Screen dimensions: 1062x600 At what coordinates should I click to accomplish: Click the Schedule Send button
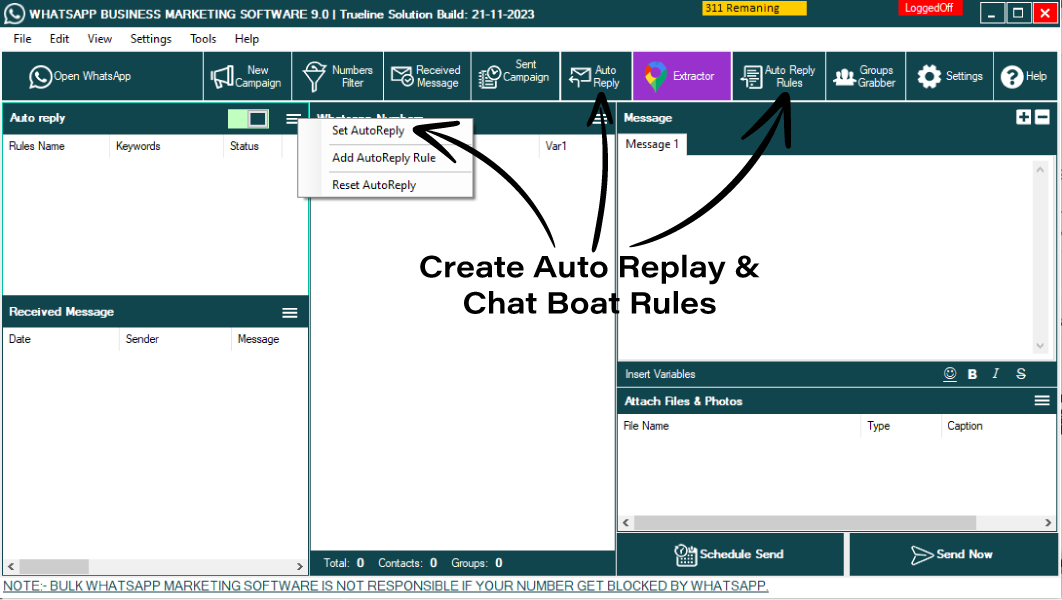(730, 555)
